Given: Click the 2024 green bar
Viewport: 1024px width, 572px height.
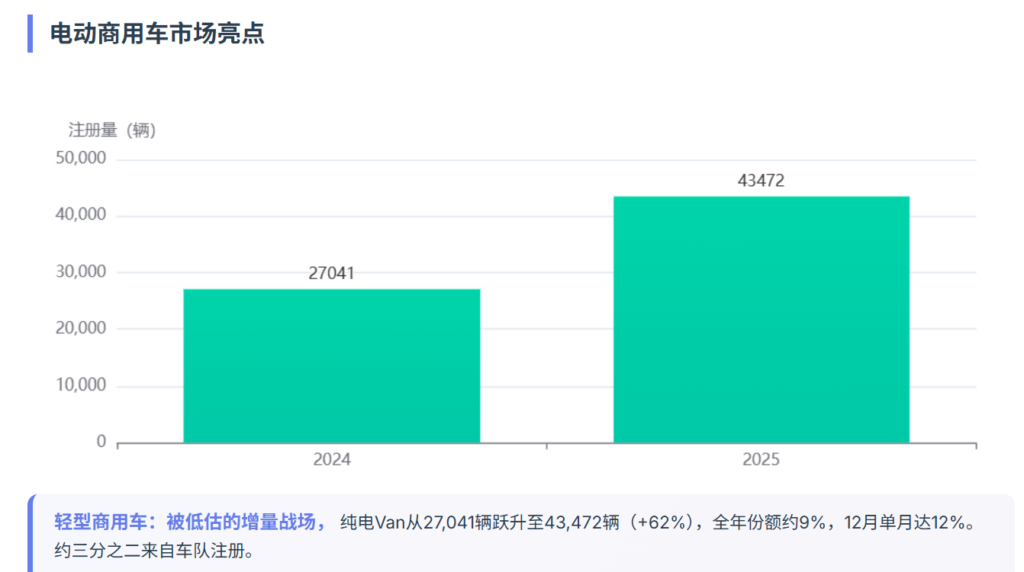Looking at the screenshot, I should [x=331, y=366].
